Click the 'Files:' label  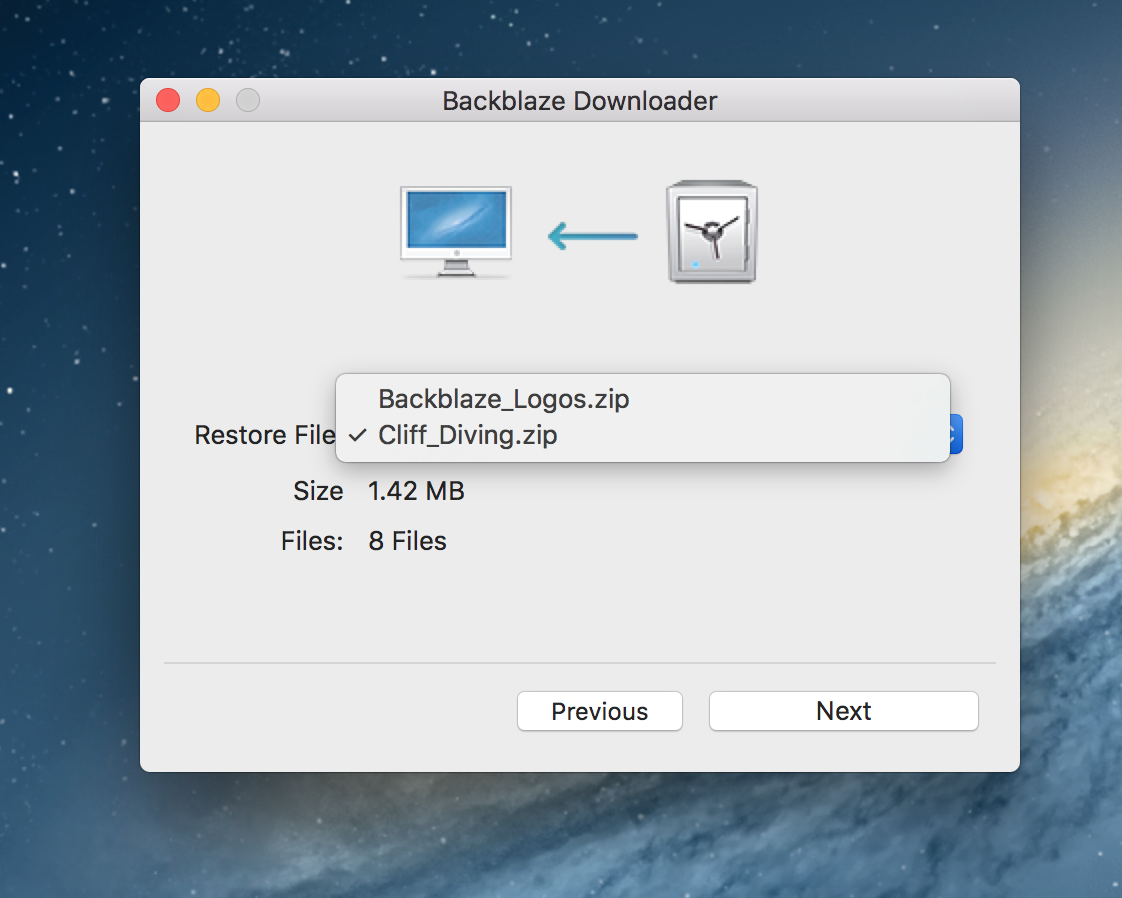[312, 542]
